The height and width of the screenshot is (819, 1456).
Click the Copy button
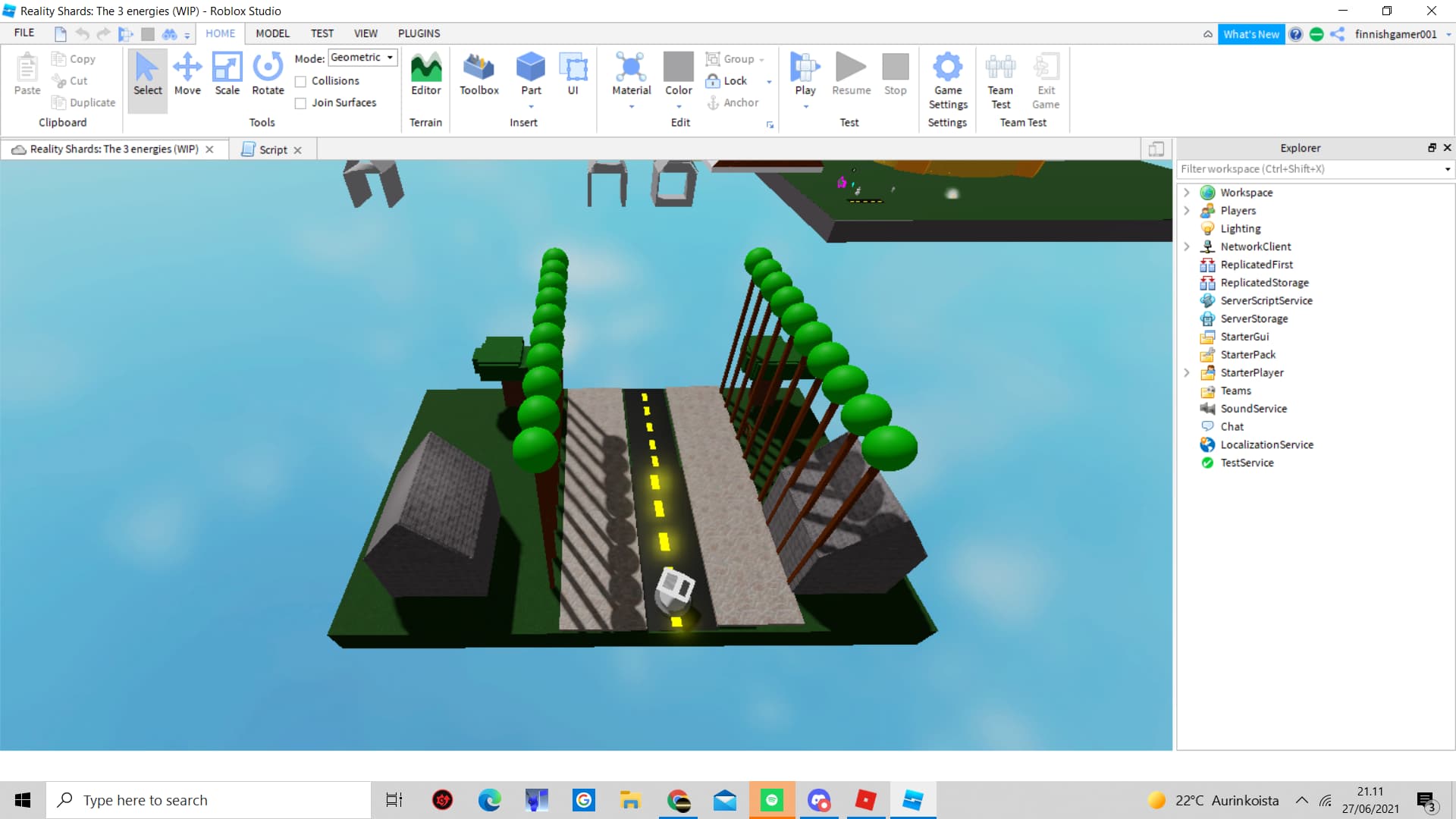click(x=74, y=59)
